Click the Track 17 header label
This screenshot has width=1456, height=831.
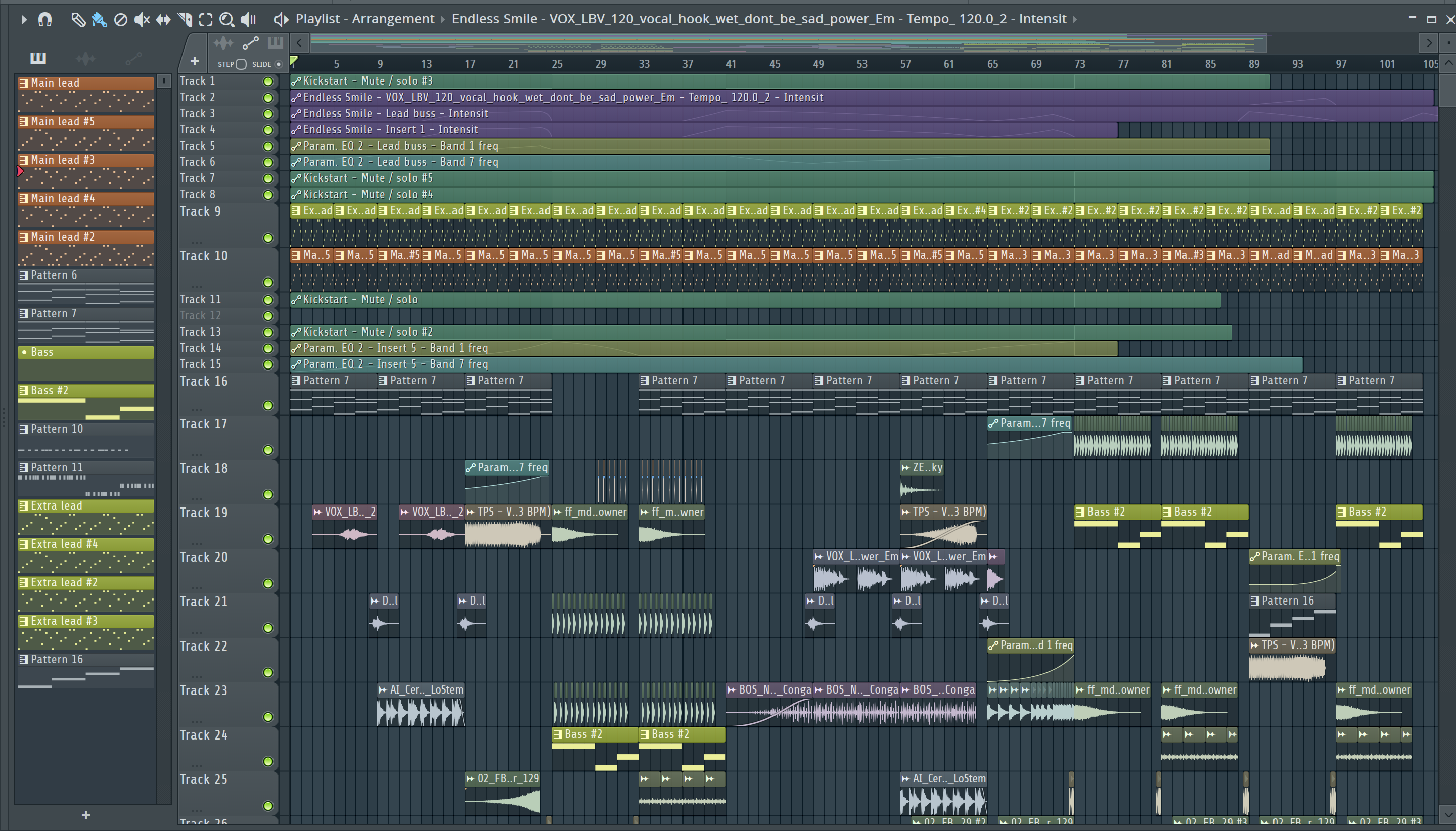204,424
